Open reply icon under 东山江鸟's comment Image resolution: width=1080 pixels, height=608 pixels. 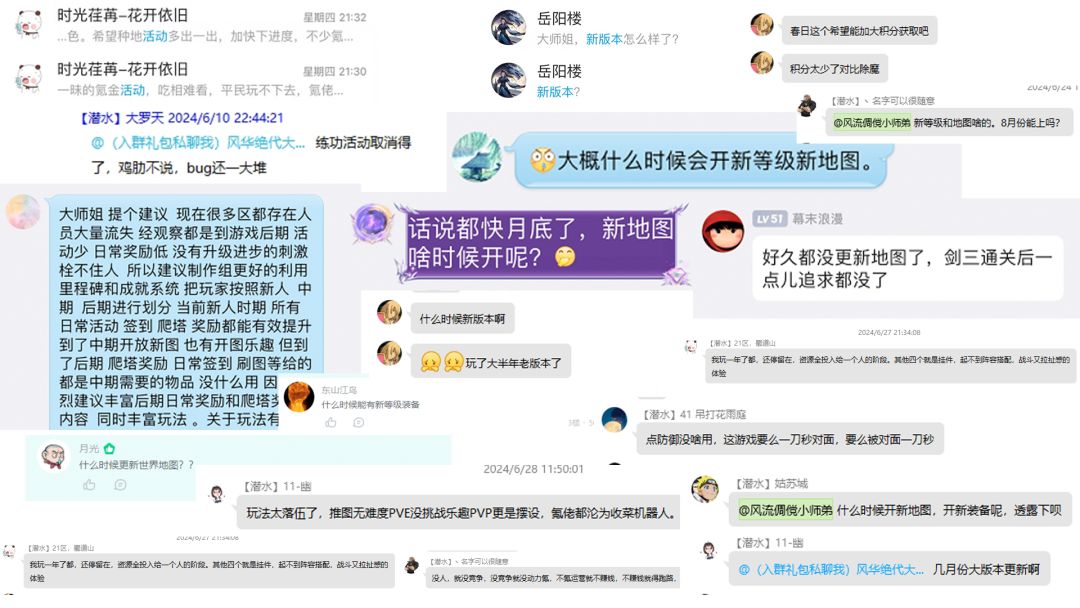point(358,423)
